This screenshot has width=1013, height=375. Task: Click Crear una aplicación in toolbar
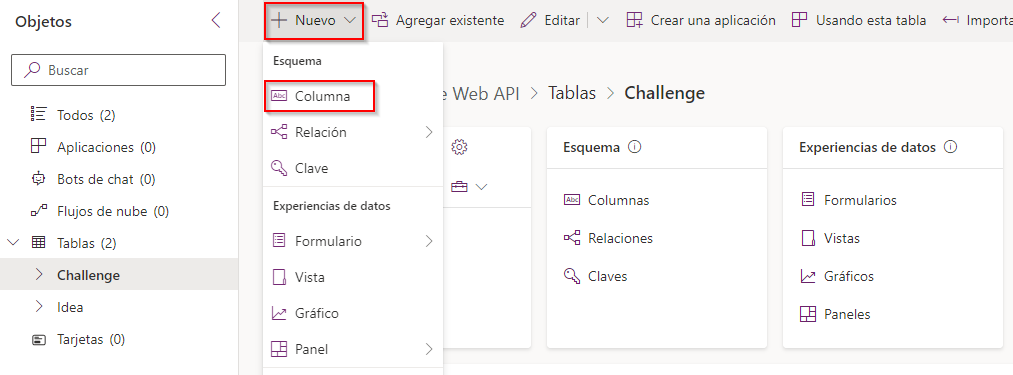(x=701, y=21)
